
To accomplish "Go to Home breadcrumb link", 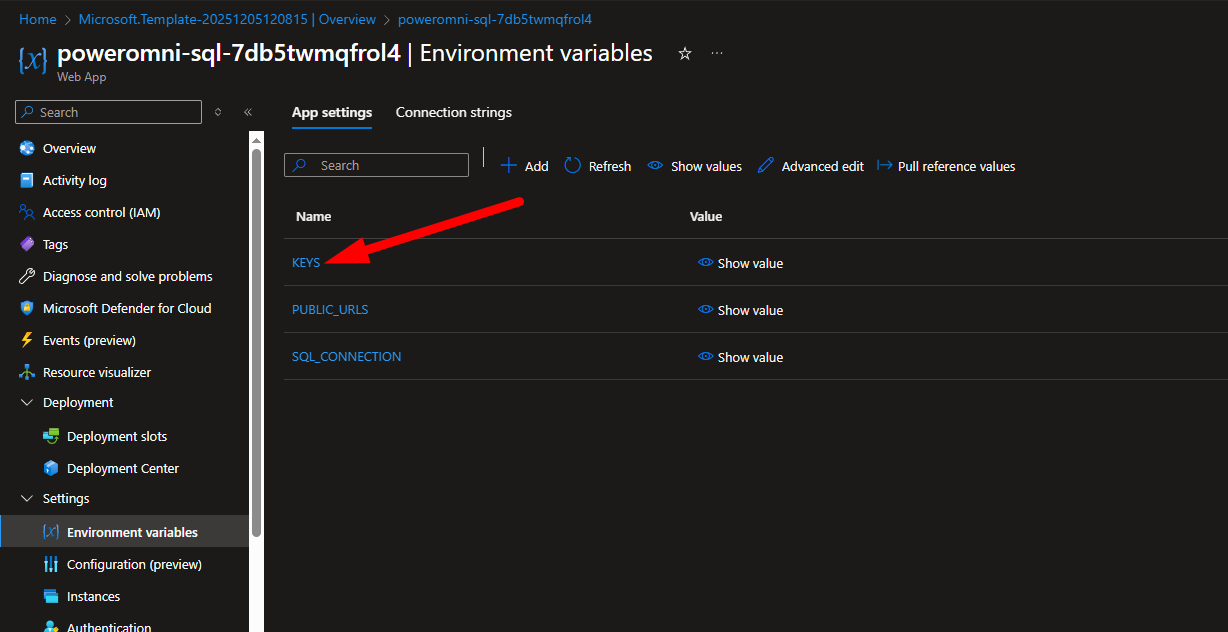I will [38, 19].
